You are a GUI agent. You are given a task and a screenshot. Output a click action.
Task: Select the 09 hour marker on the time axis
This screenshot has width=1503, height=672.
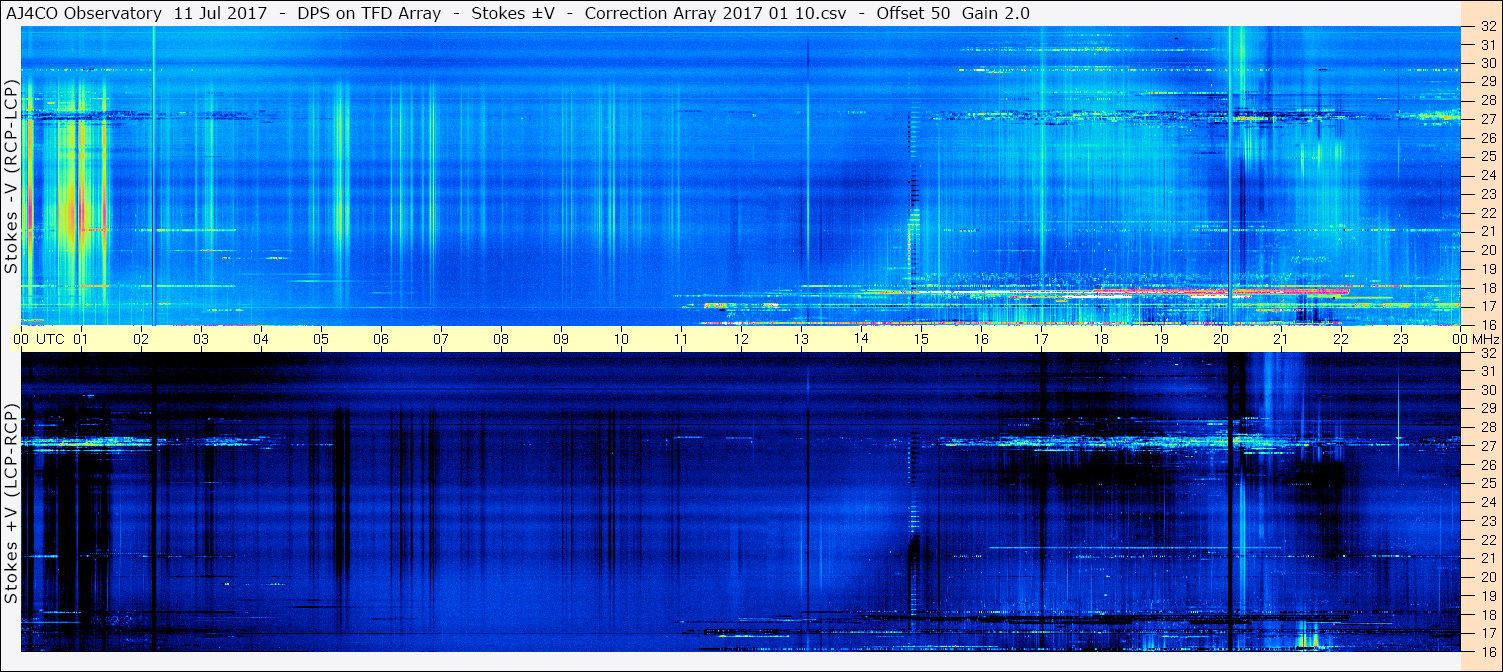tap(561, 339)
